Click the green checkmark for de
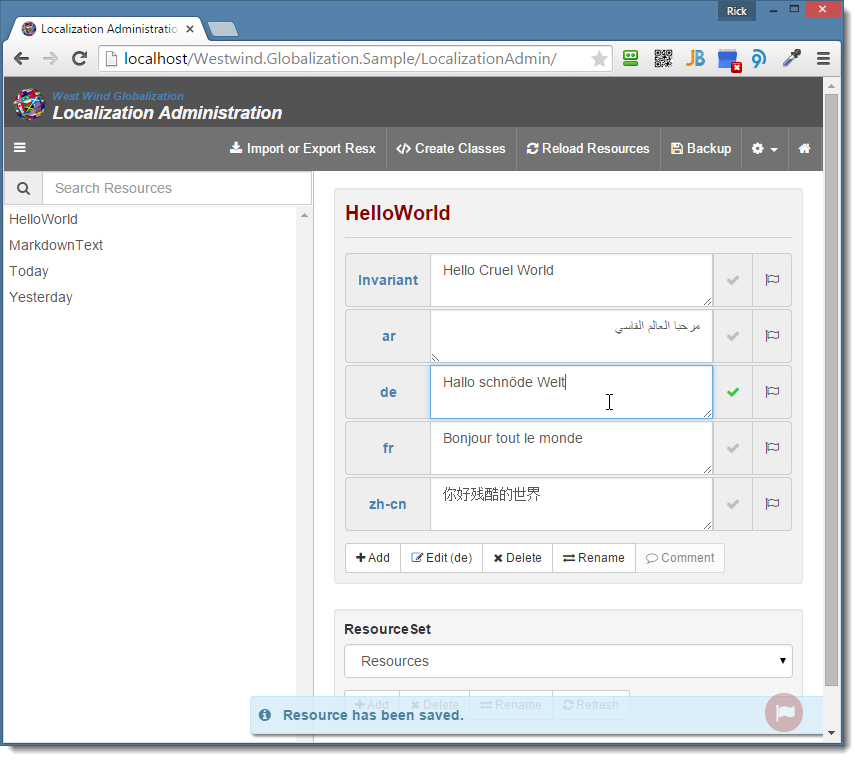 click(x=733, y=392)
